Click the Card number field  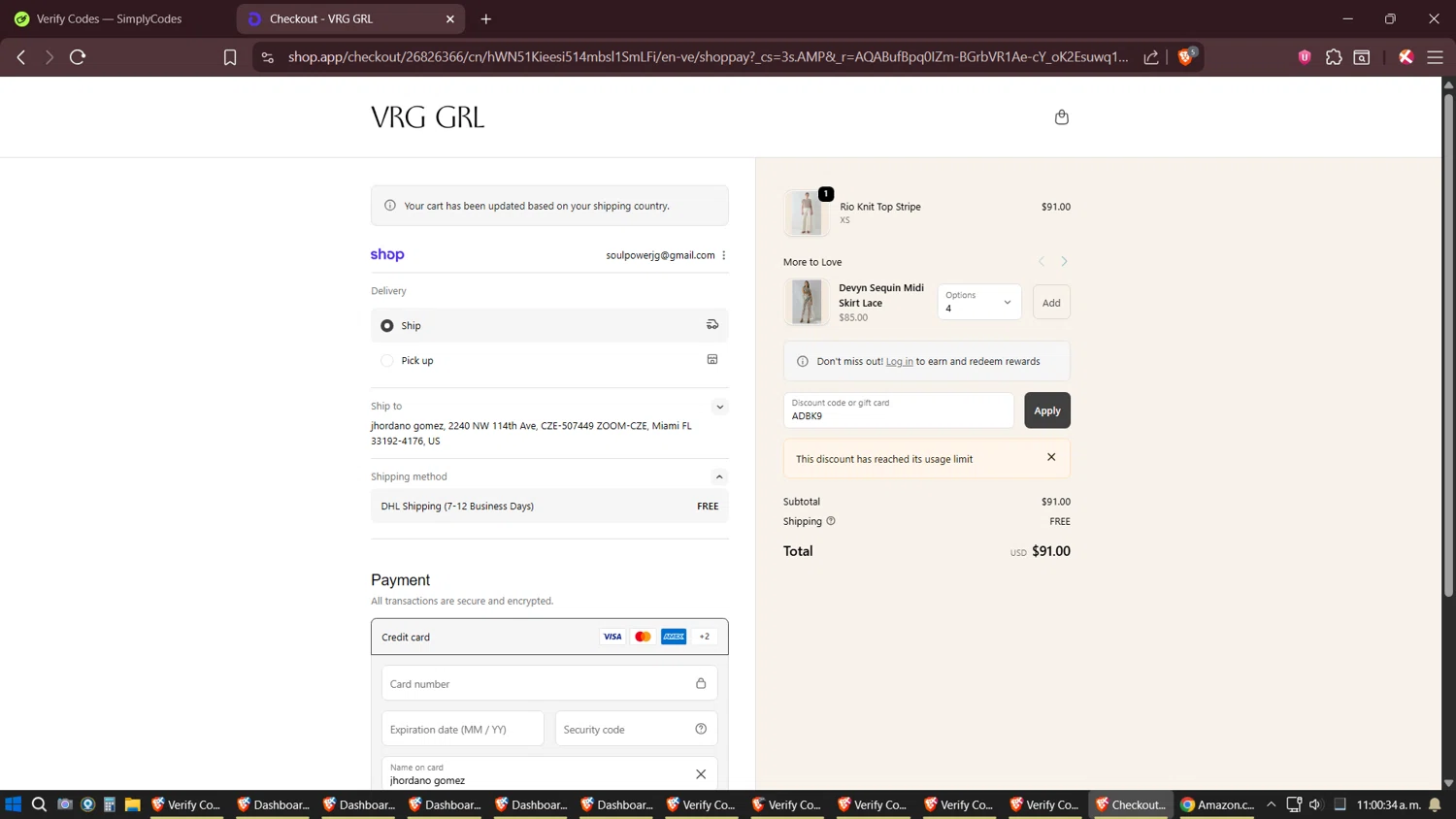[x=549, y=683]
